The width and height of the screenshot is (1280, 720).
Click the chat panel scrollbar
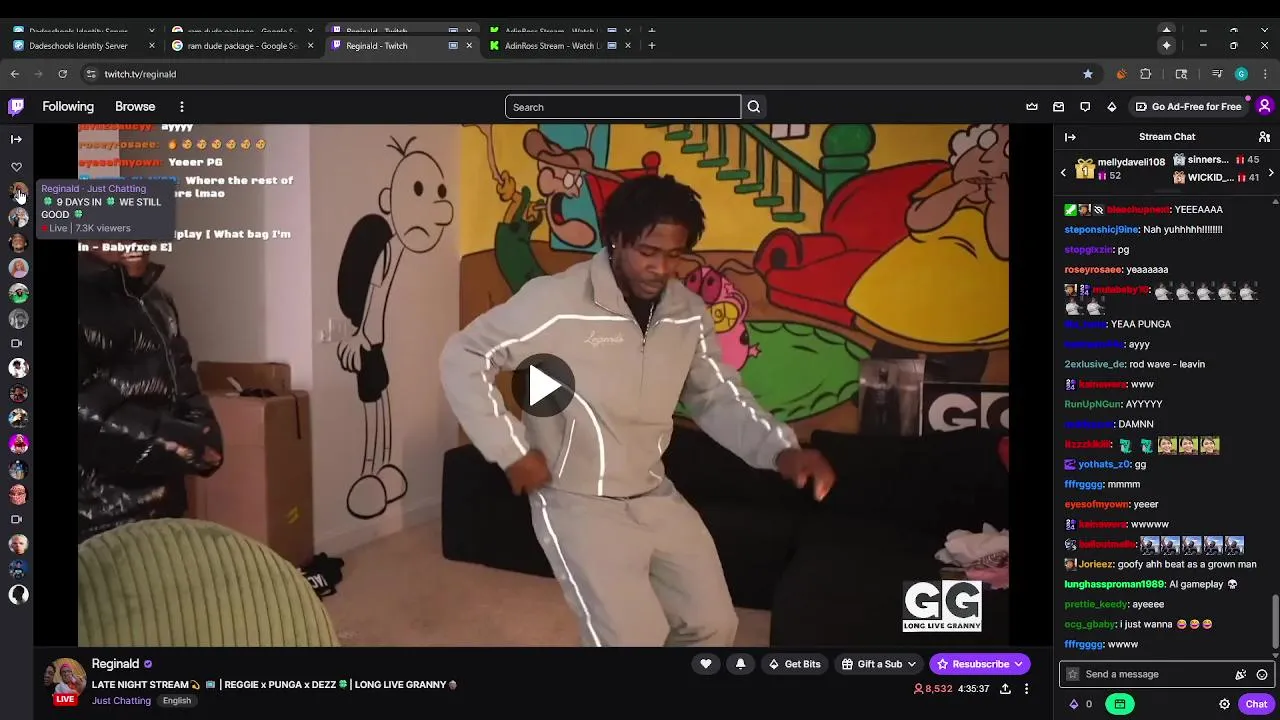[1275, 620]
